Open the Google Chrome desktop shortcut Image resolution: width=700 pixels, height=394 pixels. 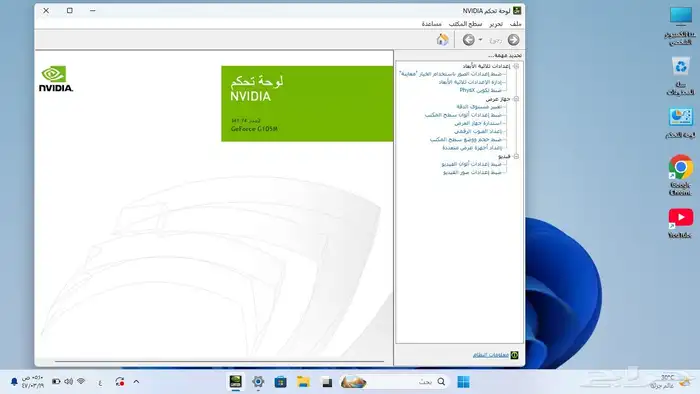tap(680, 175)
